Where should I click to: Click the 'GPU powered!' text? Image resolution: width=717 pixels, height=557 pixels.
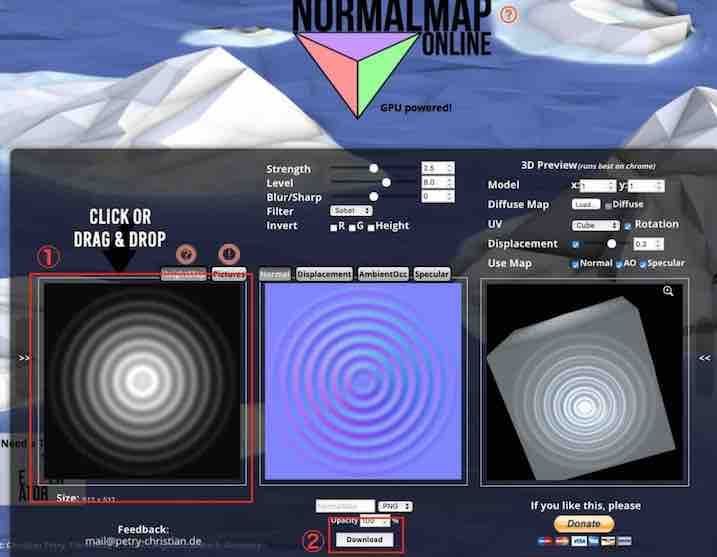(416, 108)
